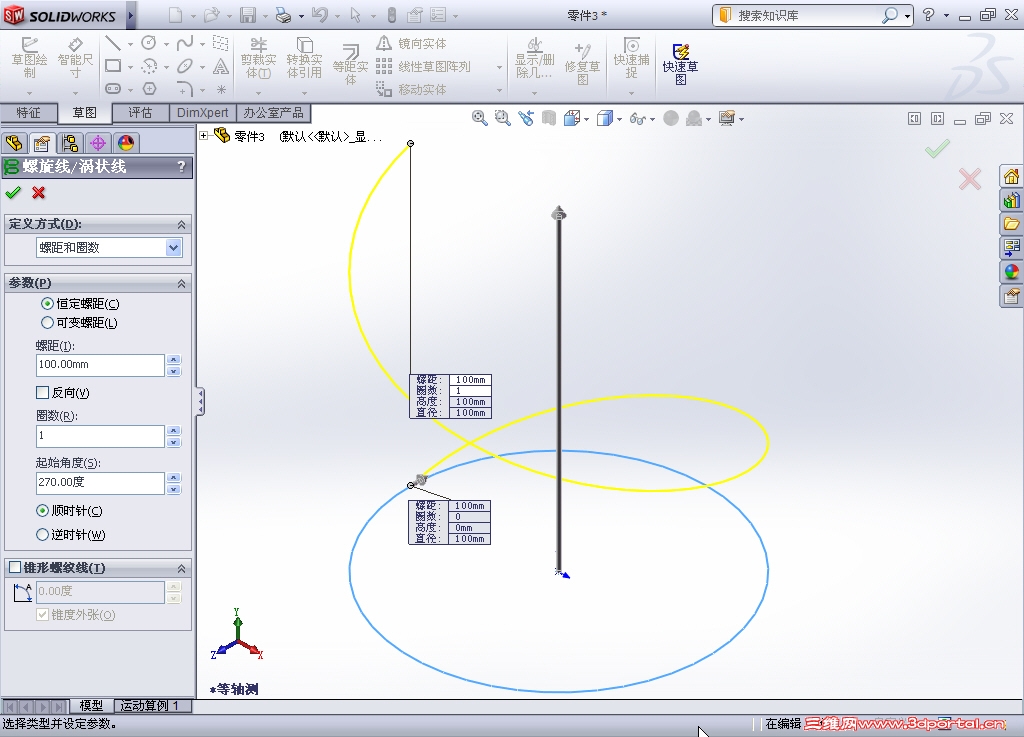Increase Revolutions (圈数) spinner up
The height and width of the screenshot is (737, 1024).
click(174, 431)
